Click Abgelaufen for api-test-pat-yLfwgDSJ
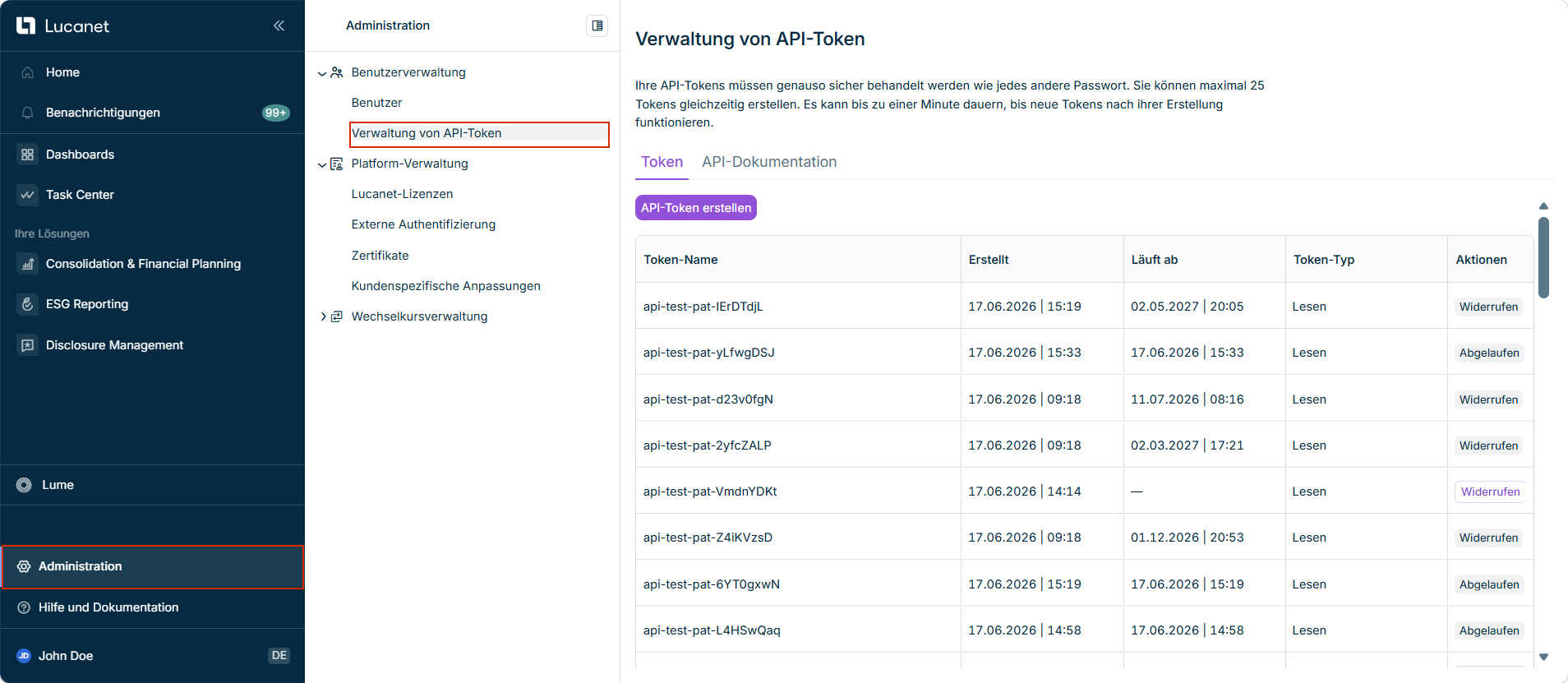The width and height of the screenshot is (1568, 683). (x=1489, y=353)
